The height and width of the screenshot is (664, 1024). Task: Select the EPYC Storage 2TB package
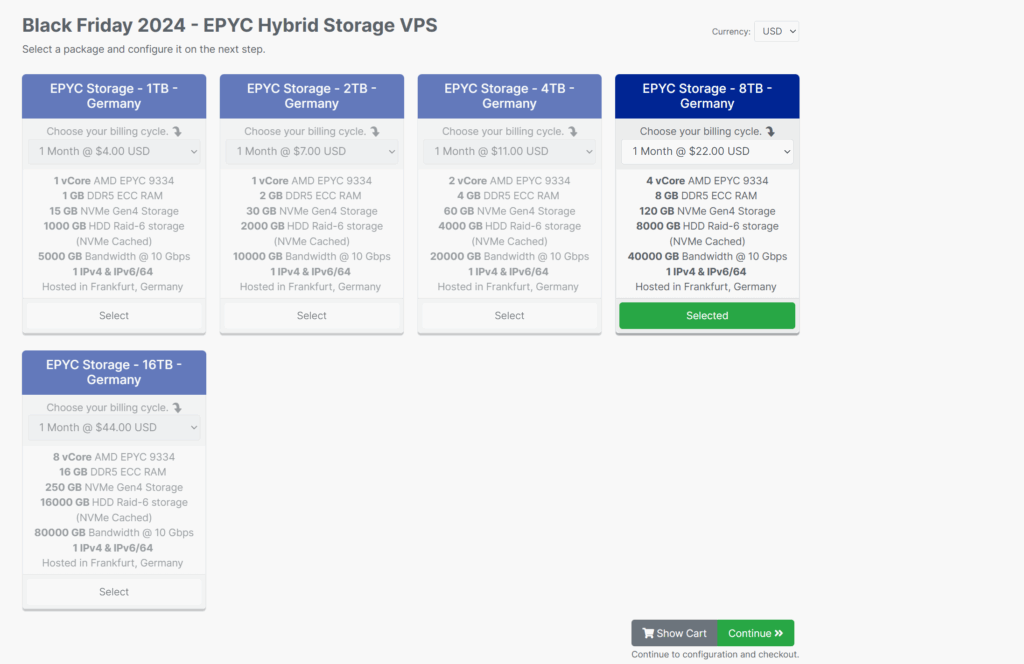(312, 315)
